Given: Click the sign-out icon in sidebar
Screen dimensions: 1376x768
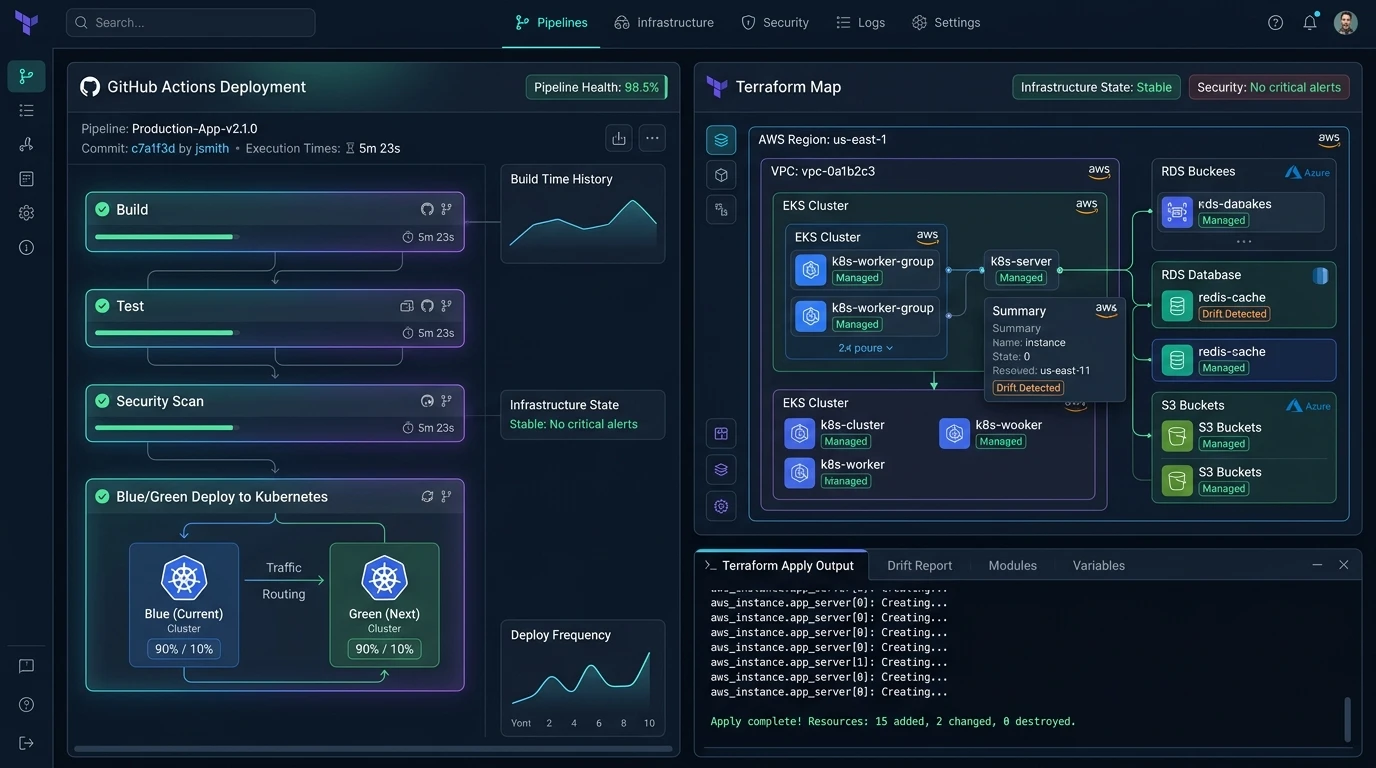Looking at the screenshot, I should click(x=26, y=743).
